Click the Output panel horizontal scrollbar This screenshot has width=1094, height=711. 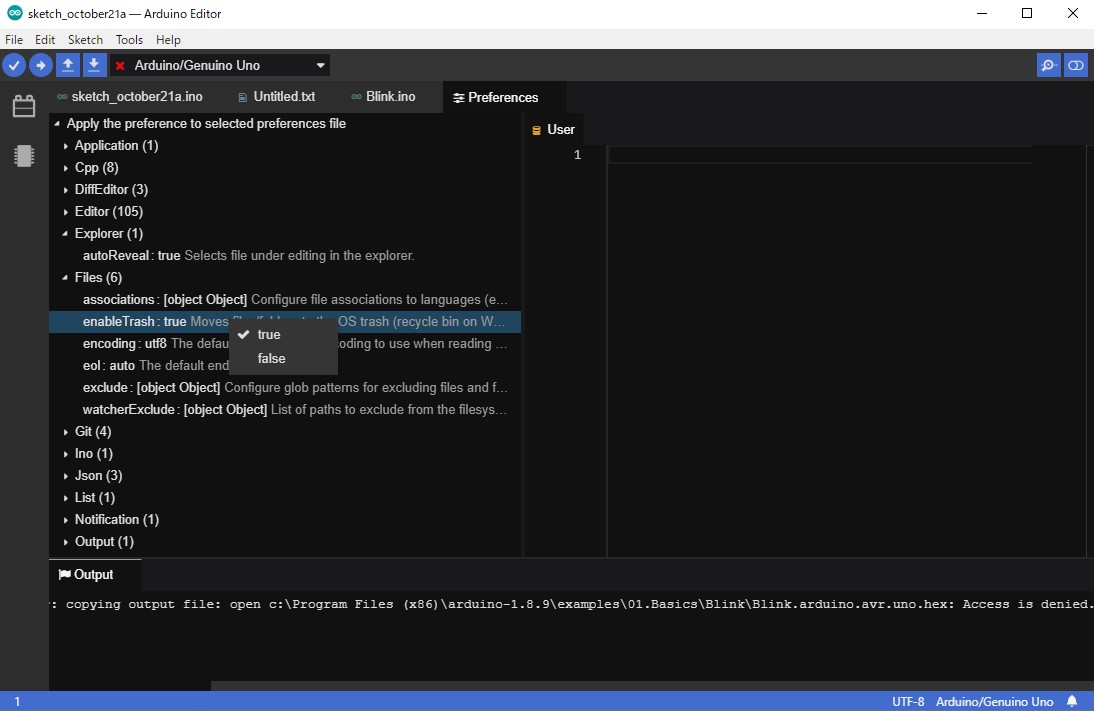click(652, 687)
